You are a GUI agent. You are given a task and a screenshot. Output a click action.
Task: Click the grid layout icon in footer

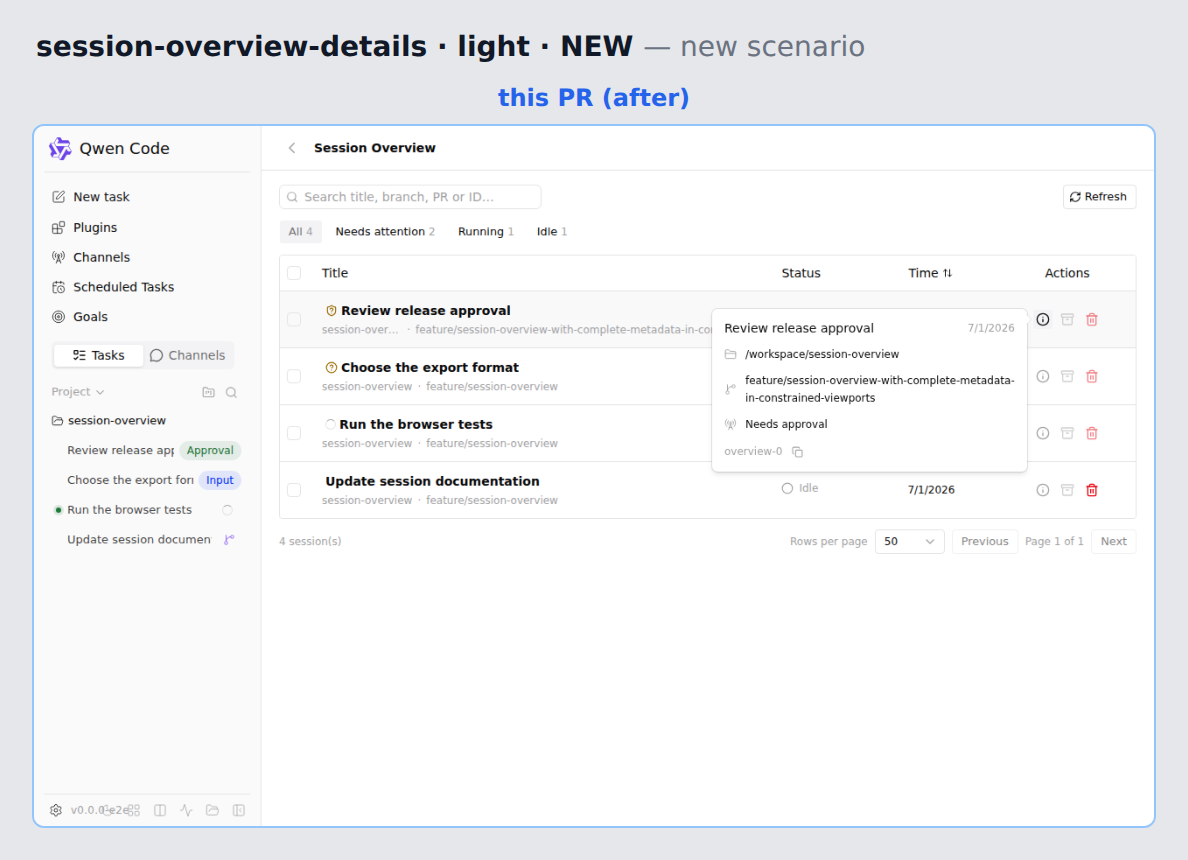coord(133,810)
